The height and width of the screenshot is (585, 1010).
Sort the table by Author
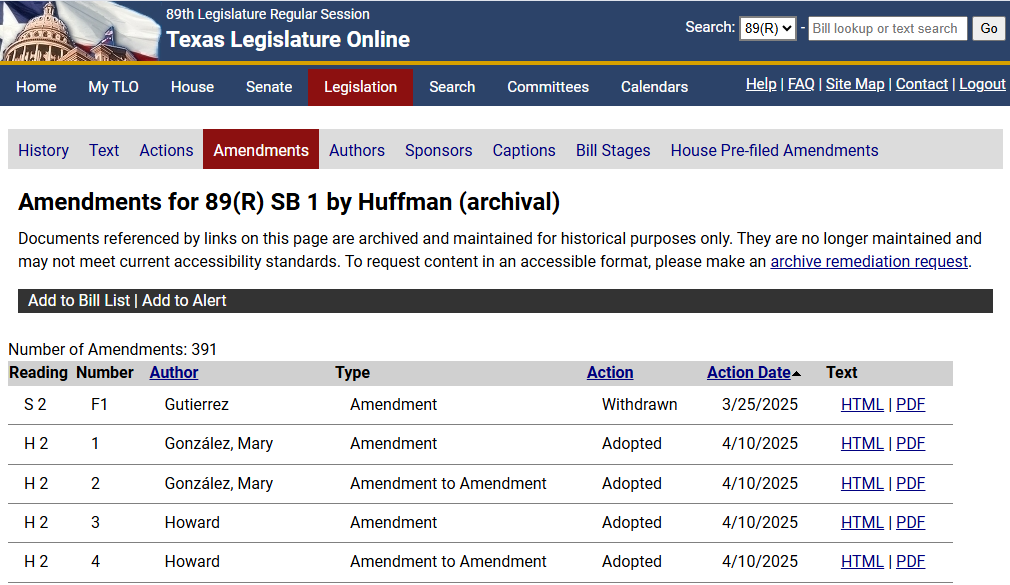[173, 372]
